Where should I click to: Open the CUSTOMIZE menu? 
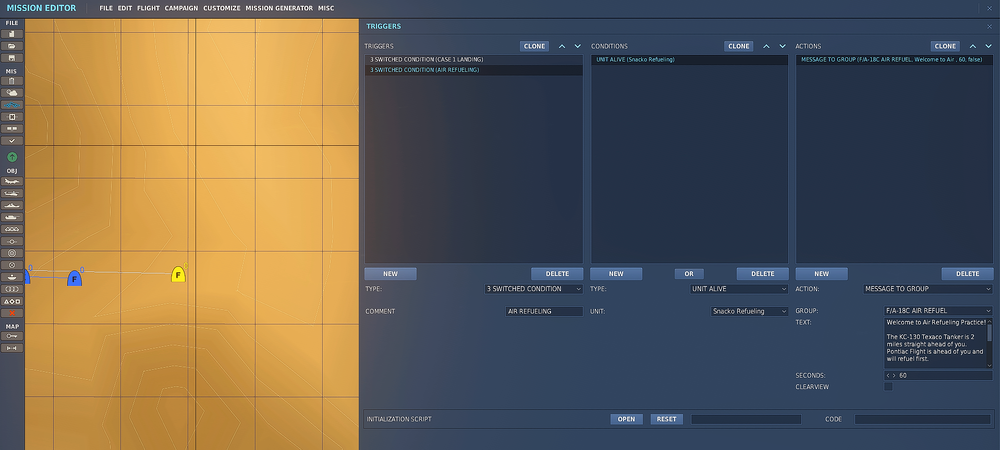point(222,8)
